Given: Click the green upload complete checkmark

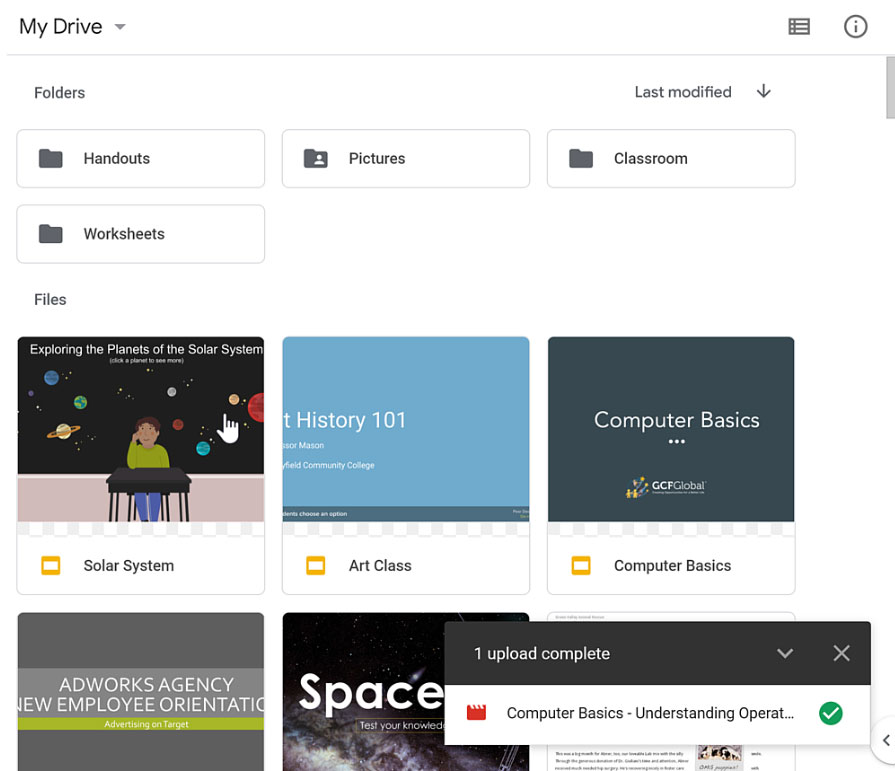Looking at the screenshot, I should [830, 713].
